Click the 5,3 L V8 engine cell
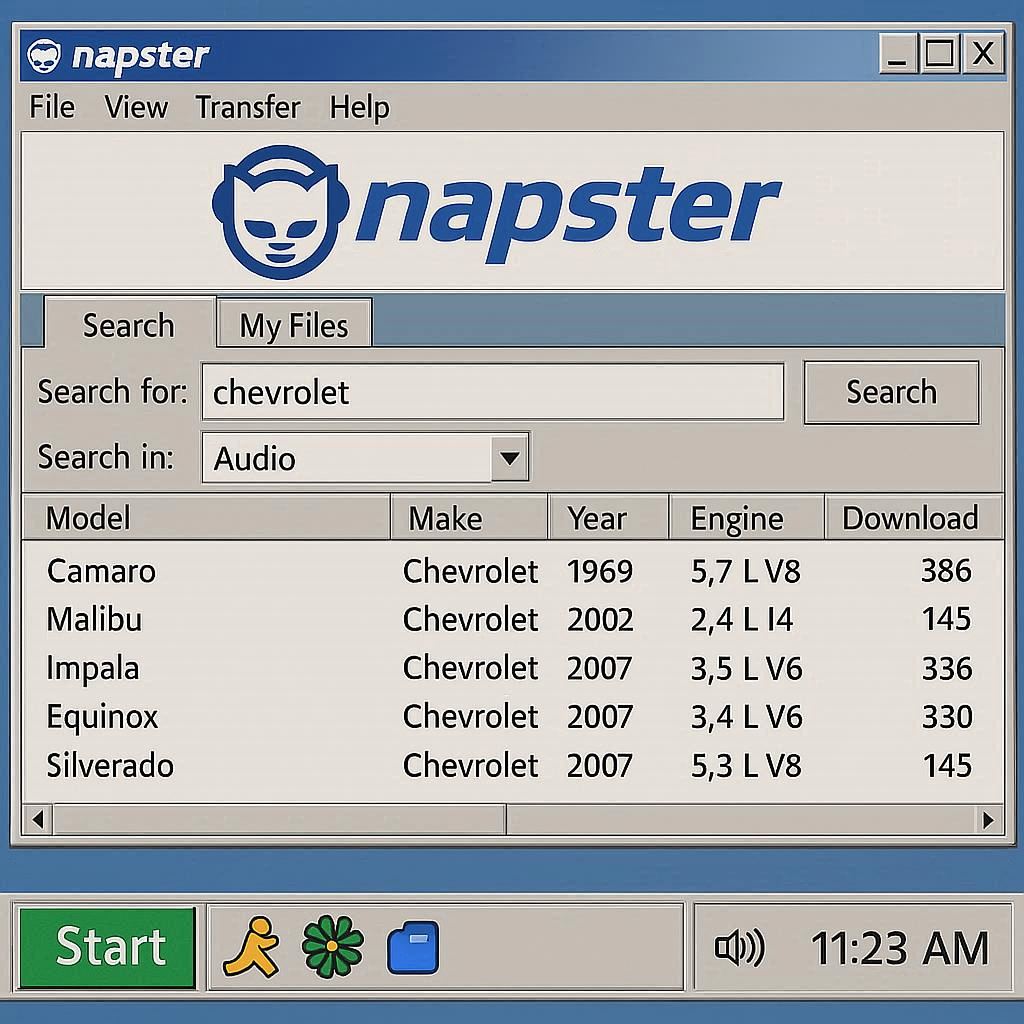 click(x=746, y=766)
